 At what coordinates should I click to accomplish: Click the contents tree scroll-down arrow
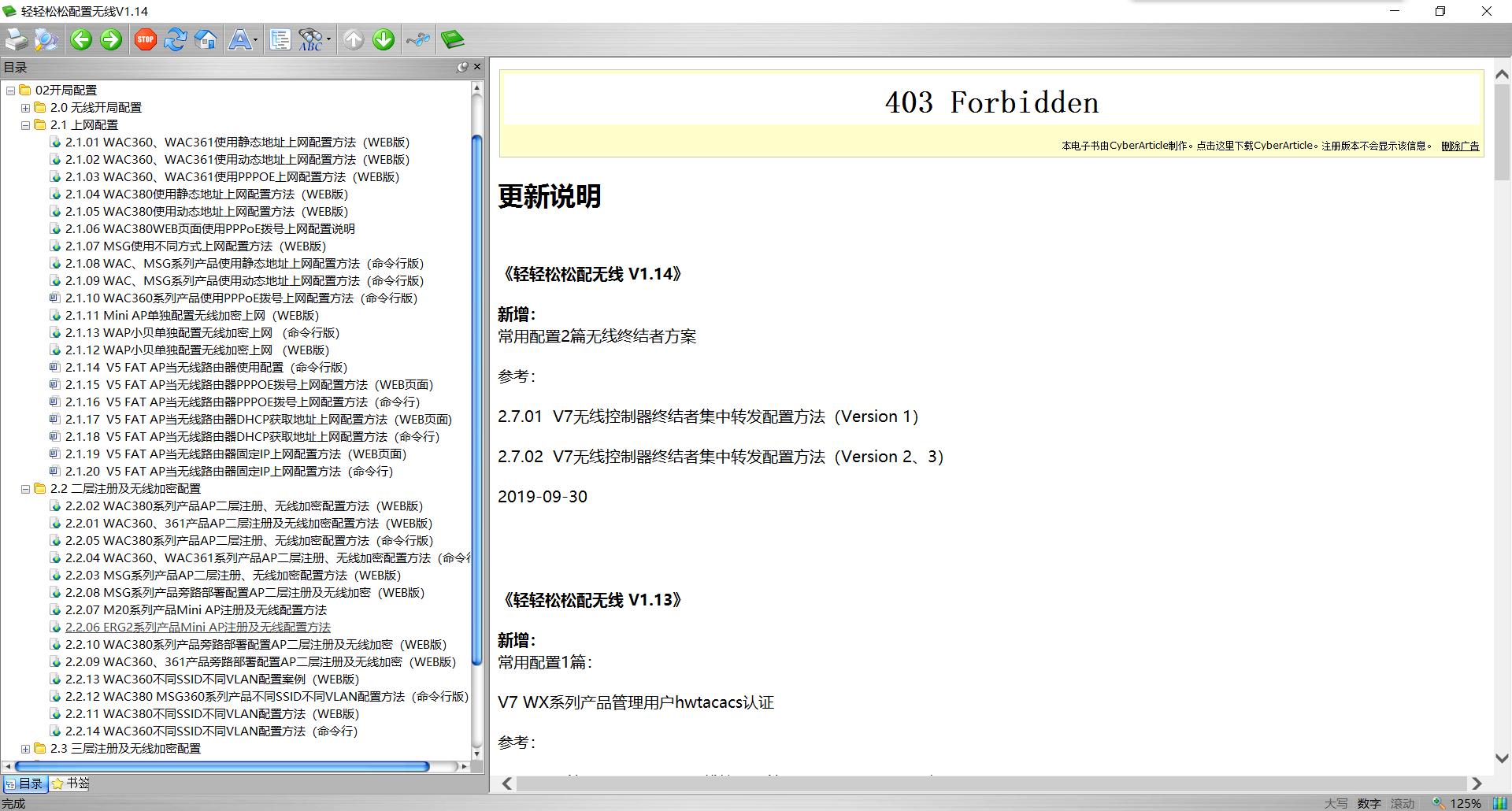pyautogui.click(x=476, y=754)
